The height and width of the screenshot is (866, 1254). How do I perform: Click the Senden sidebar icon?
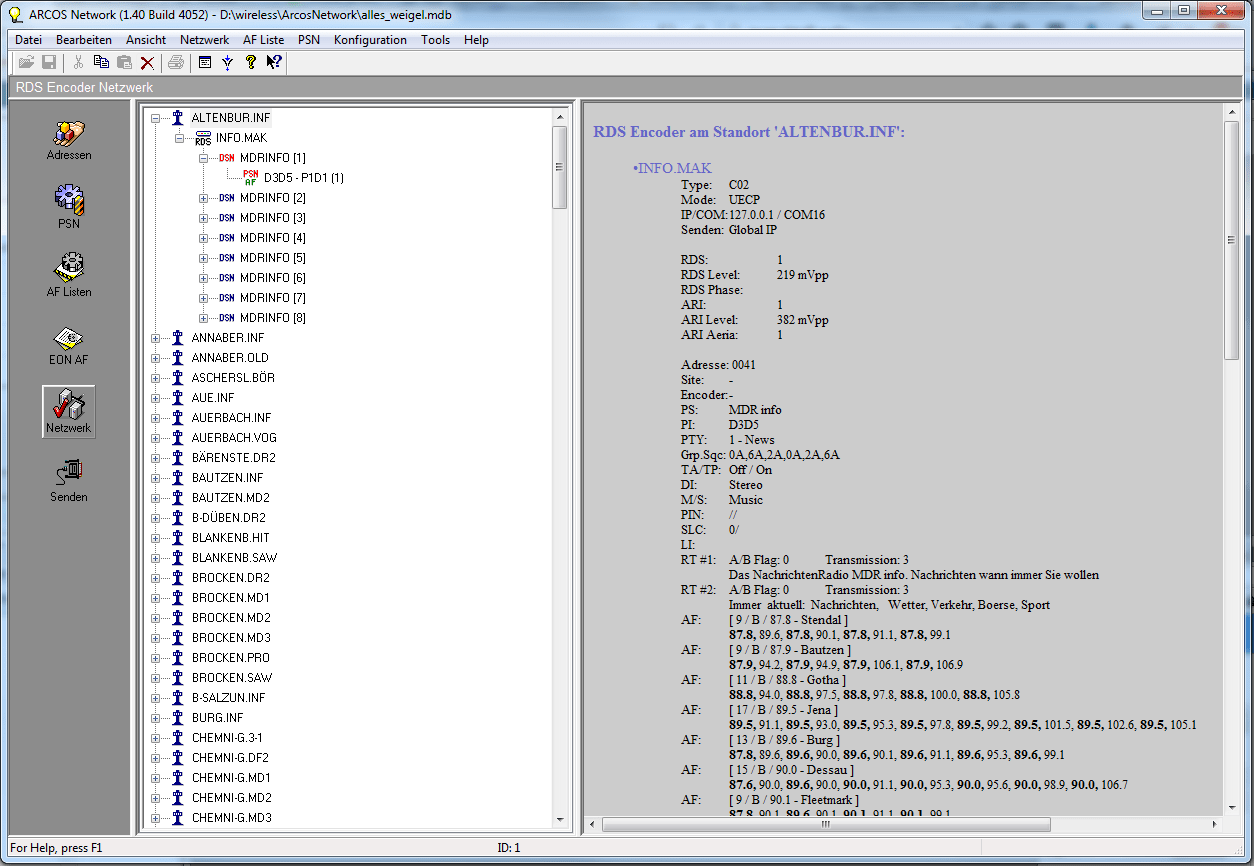coord(68,479)
